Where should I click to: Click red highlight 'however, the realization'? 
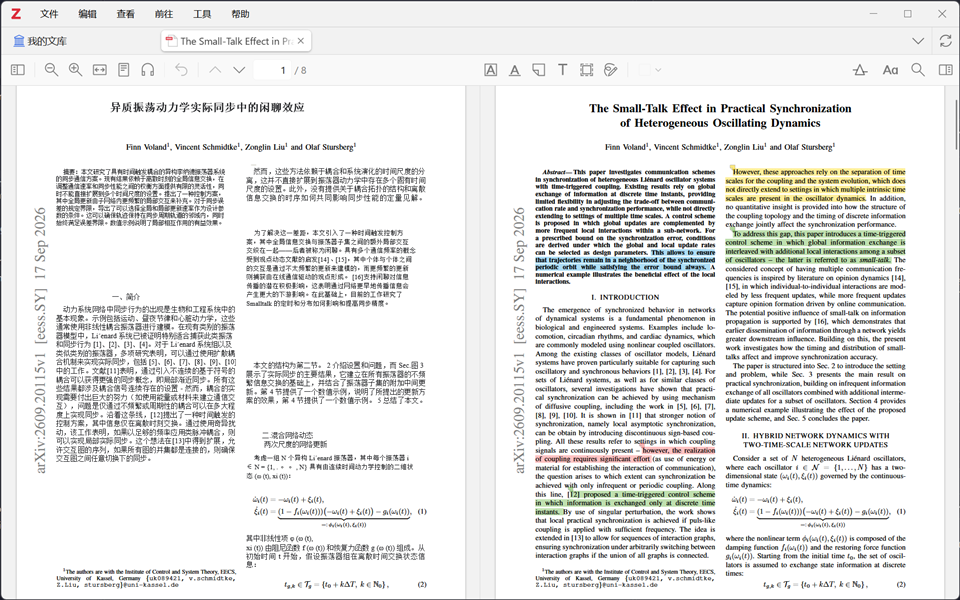point(625,454)
